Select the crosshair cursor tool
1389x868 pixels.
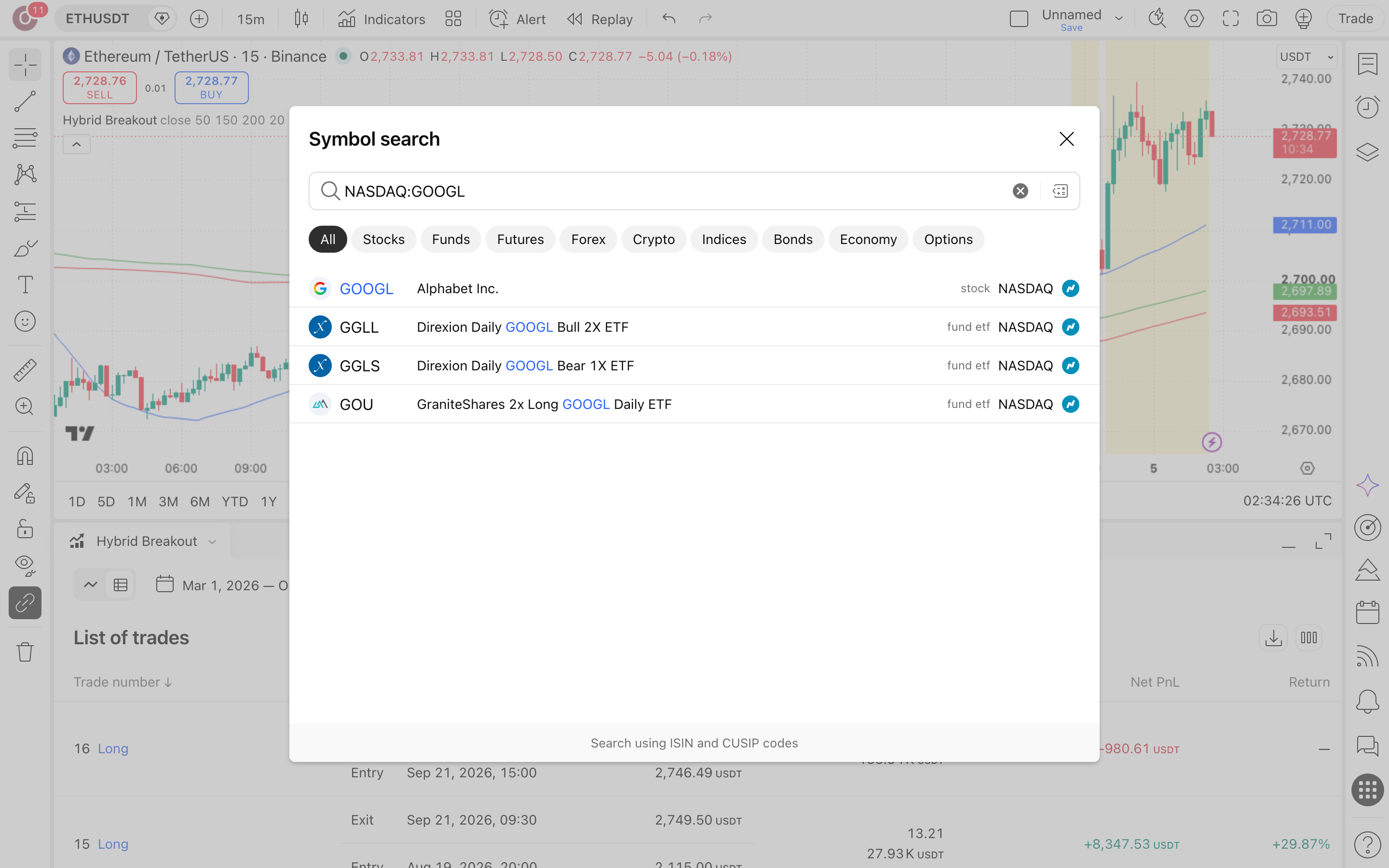[x=25, y=64]
